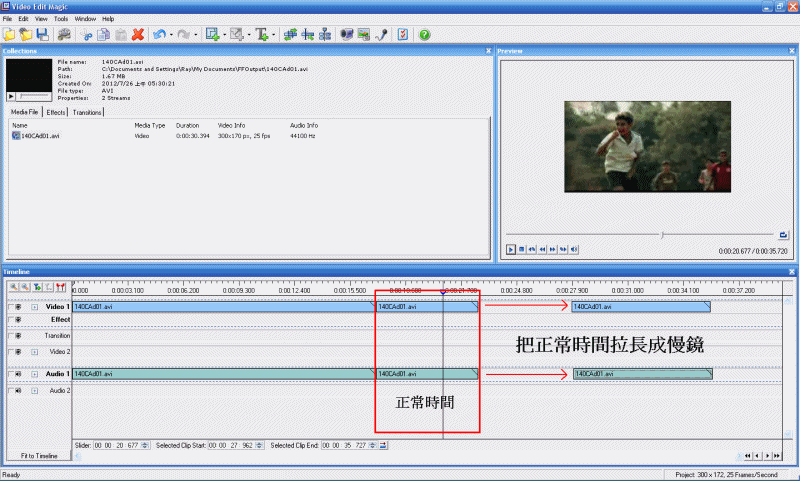Click the Add Effect toolbar icon
800x481 pixels.
coord(237,35)
